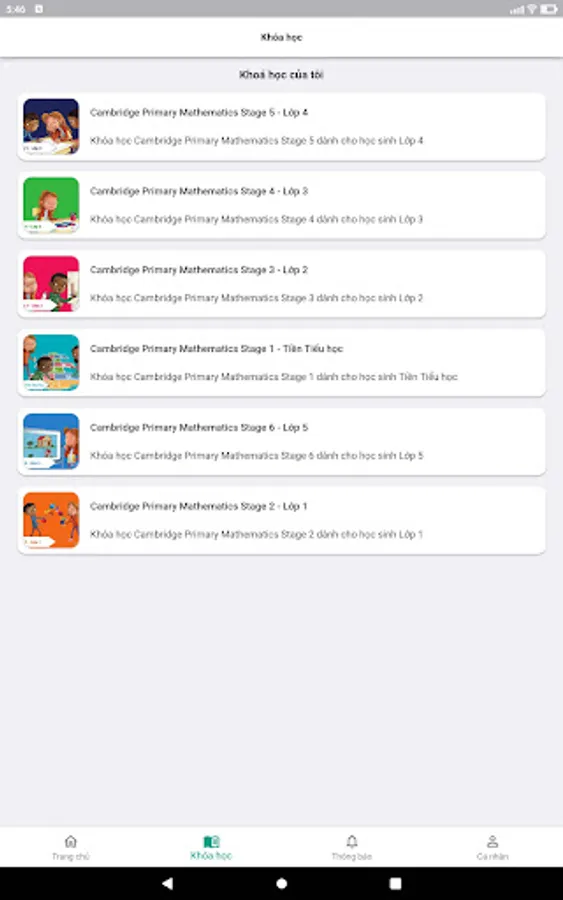
Task: Open the pink Stage 3 course thumbnail
Action: [x=51, y=284]
